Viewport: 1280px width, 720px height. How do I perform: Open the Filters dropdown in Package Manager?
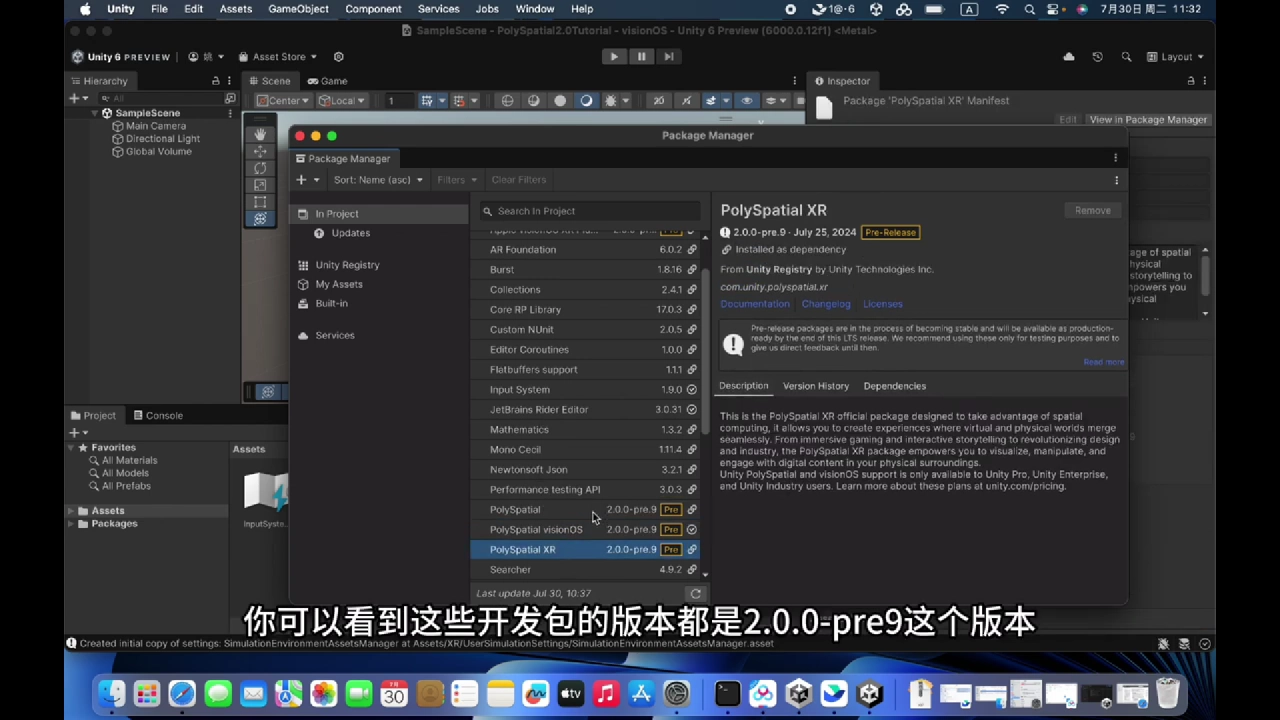tap(457, 180)
